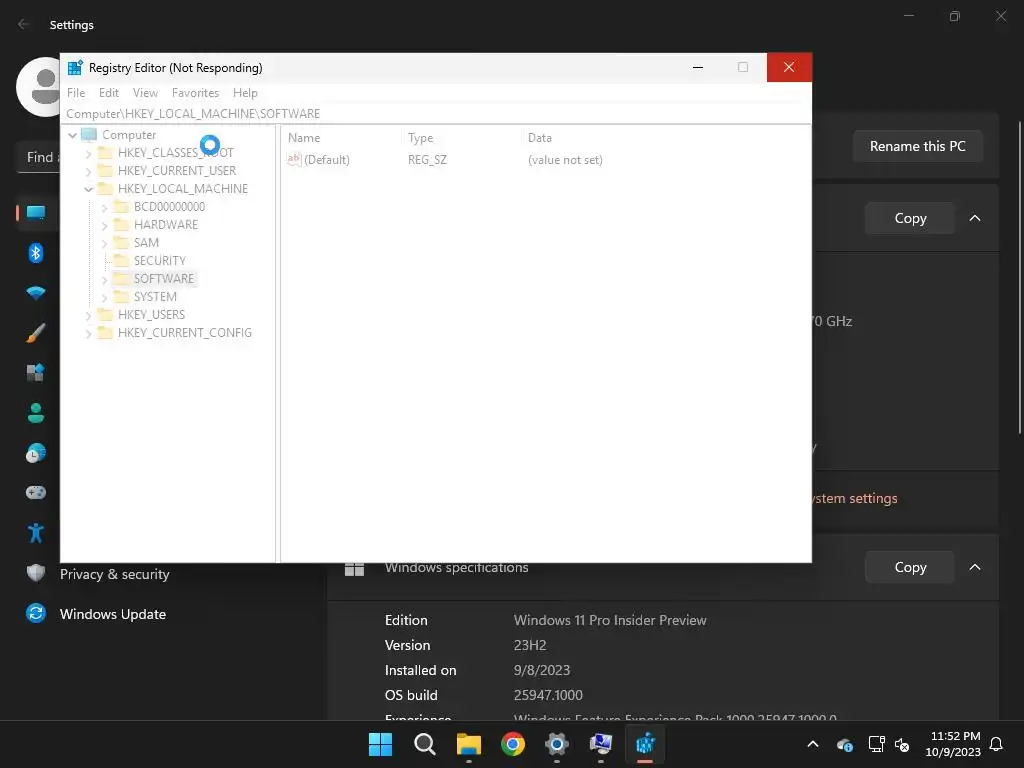Click the taskbar clock showing 11:52 PM
The height and width of the screenshot is (768, 1024).
[953, 744]
